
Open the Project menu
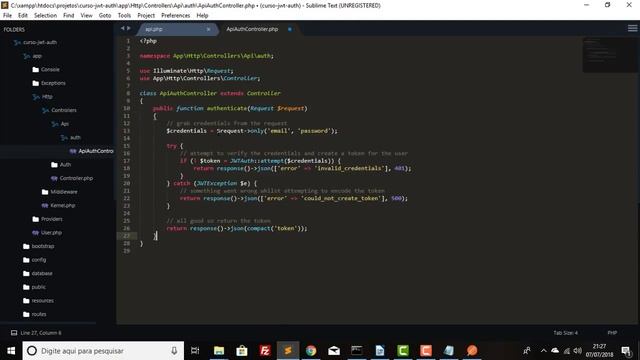(x=146, y=16)
